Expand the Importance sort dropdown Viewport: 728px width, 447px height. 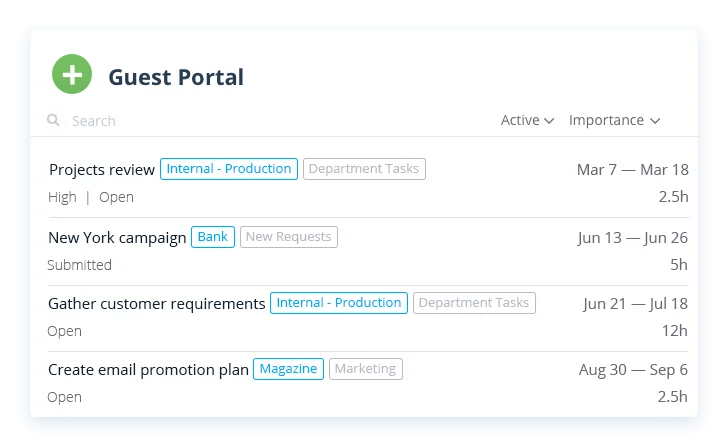[x=614, y=120]
